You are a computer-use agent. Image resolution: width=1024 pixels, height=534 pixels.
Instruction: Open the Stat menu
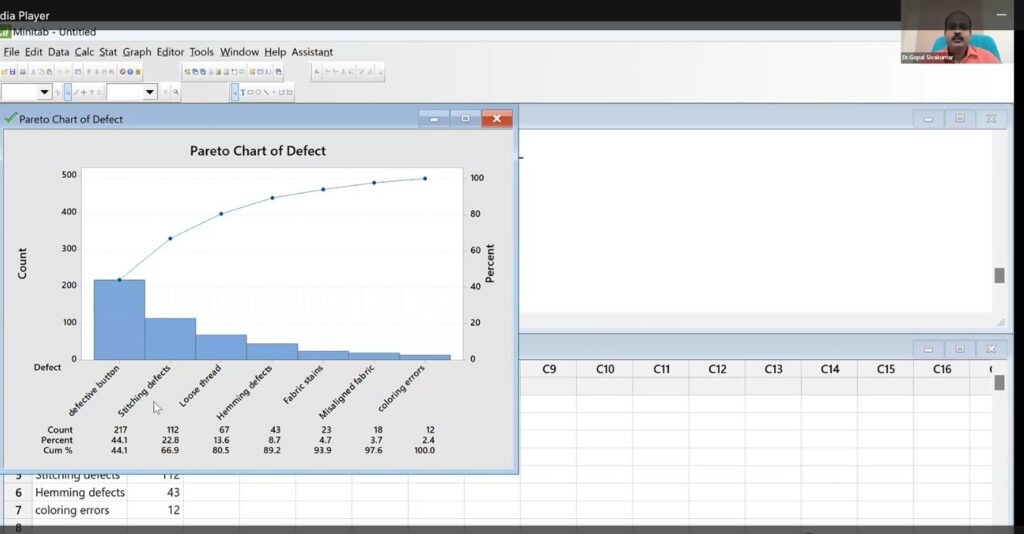click(108, 52)
